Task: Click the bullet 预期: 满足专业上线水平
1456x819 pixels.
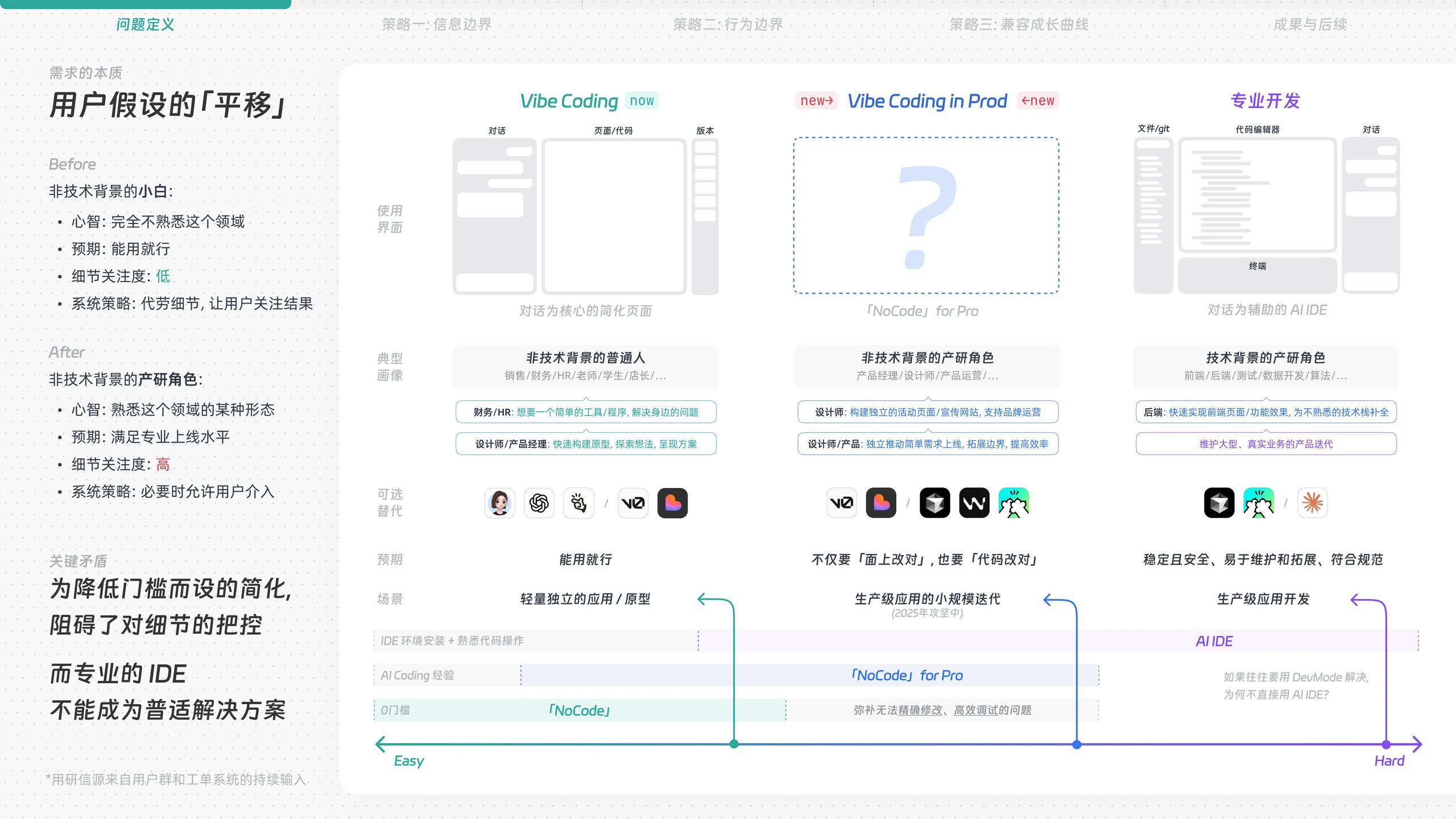Action: click(151, 437)
